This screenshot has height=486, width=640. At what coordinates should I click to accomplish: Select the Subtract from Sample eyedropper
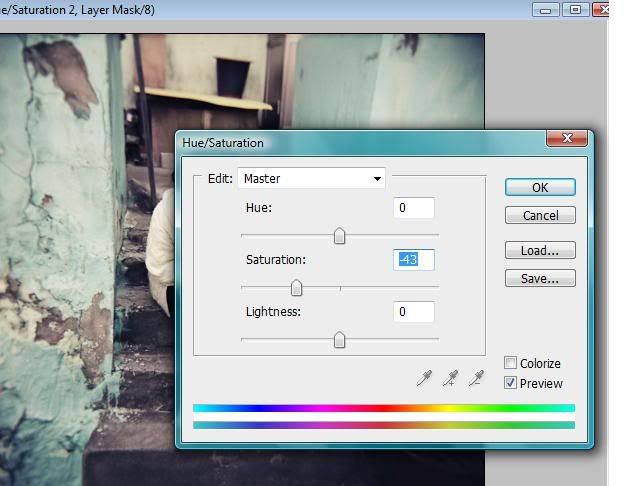476,378
